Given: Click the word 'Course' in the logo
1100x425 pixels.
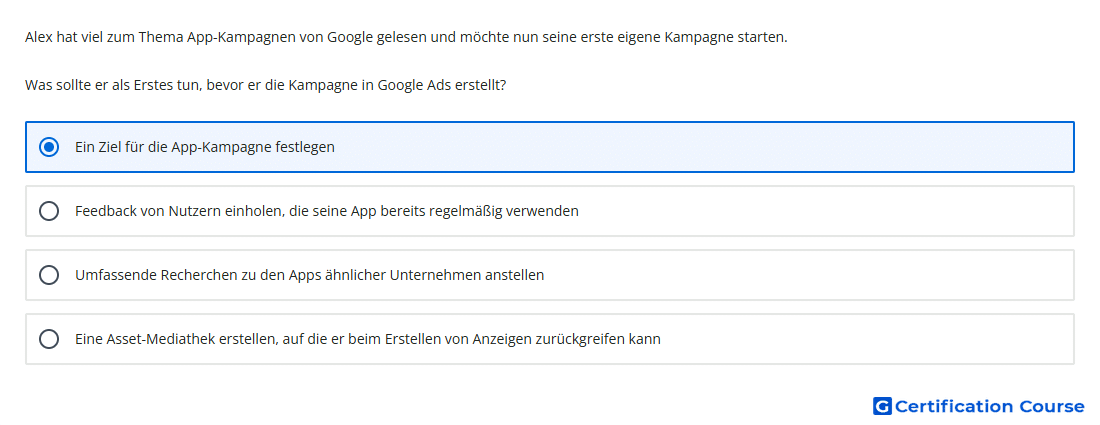Looking at the screenshot, I should pos(1052,406).
